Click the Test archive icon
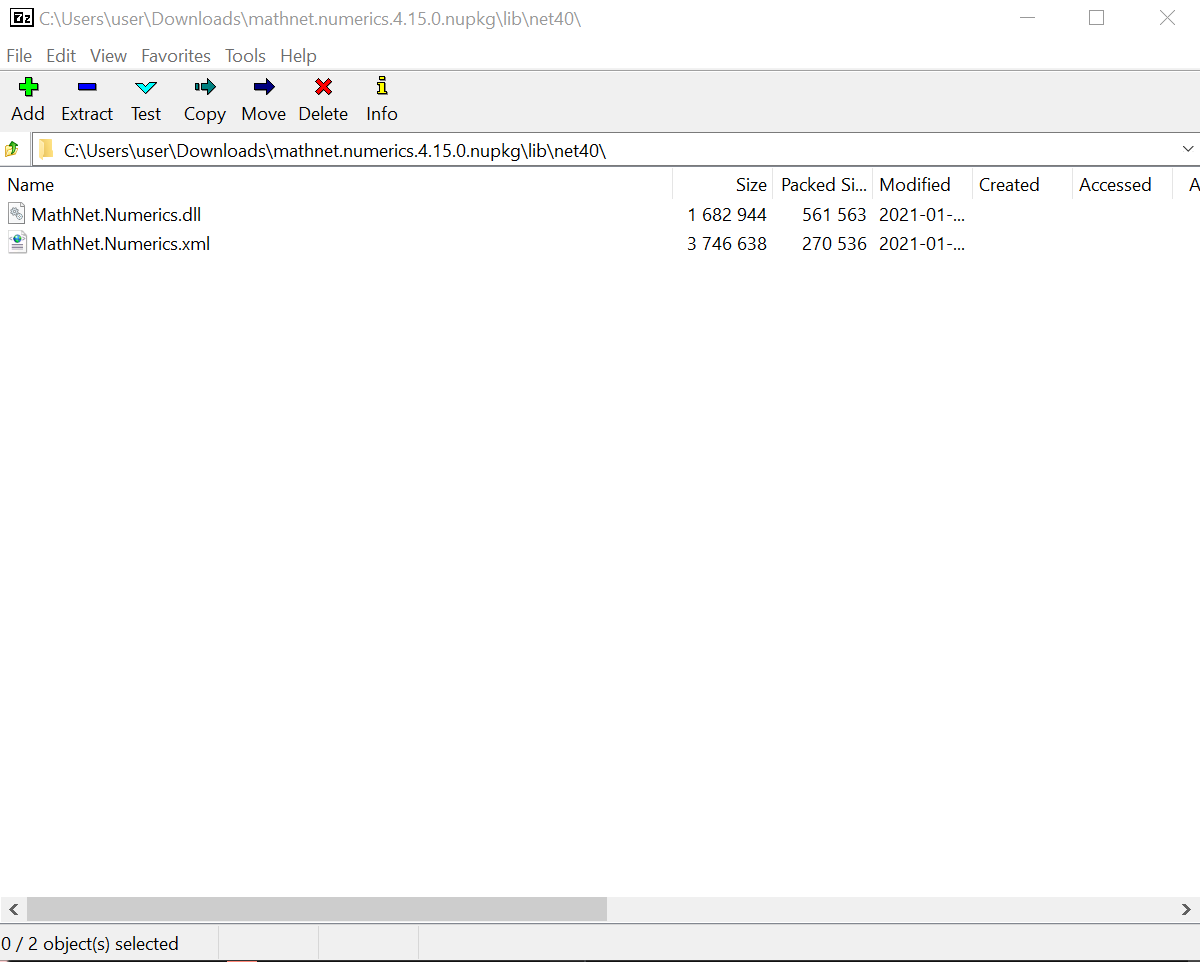 coord(146,87)
